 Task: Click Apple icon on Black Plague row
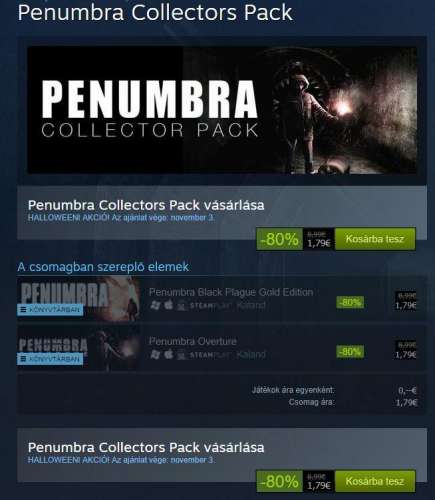(x=168, y=305)
